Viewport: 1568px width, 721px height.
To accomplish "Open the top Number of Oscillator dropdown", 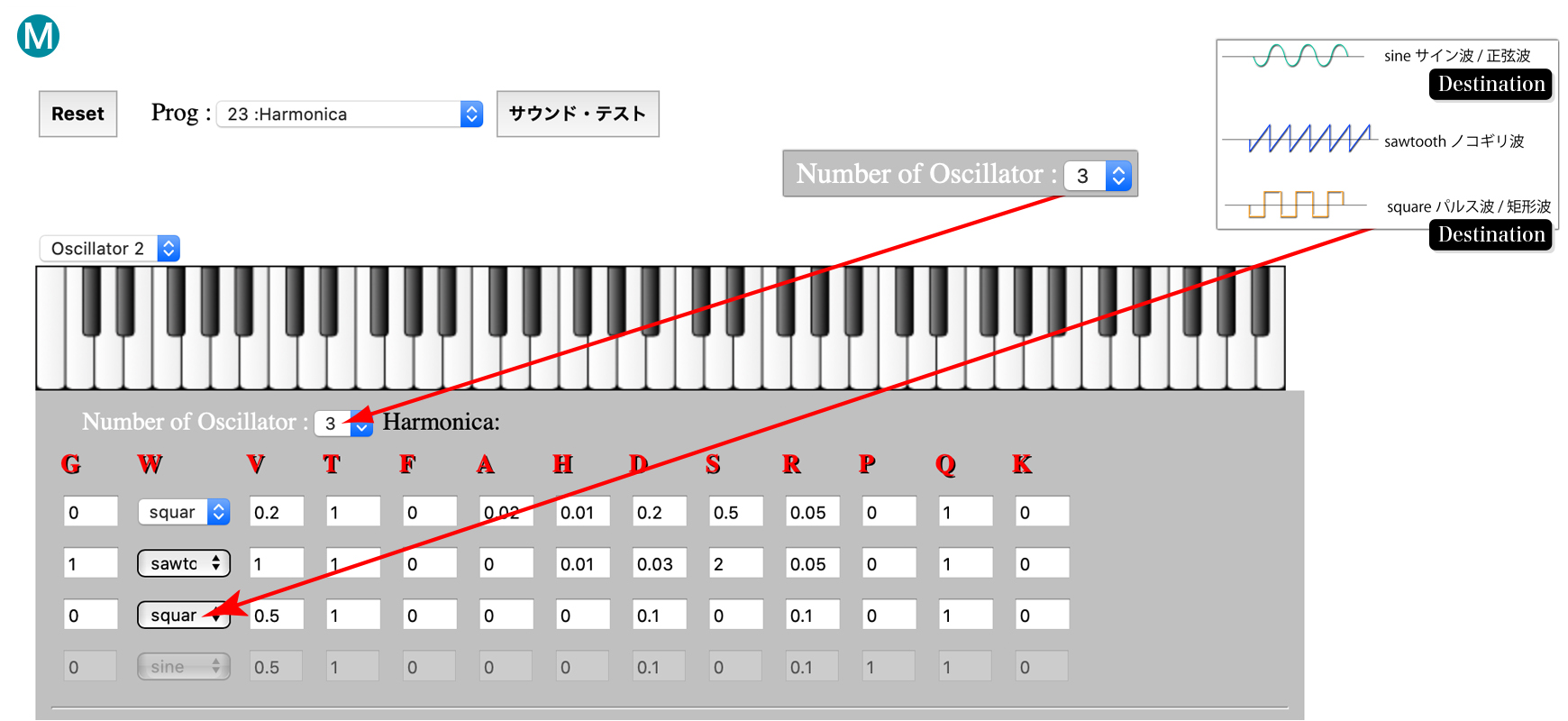I will tap(1097, 176).
